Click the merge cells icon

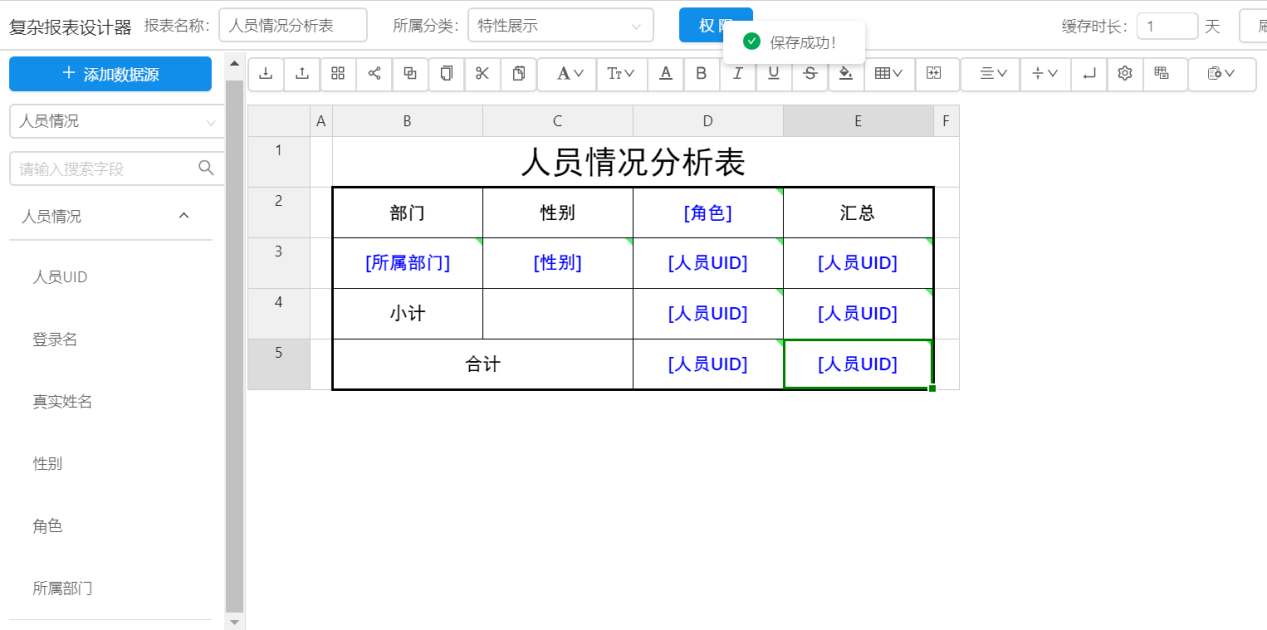coord(933,74)
